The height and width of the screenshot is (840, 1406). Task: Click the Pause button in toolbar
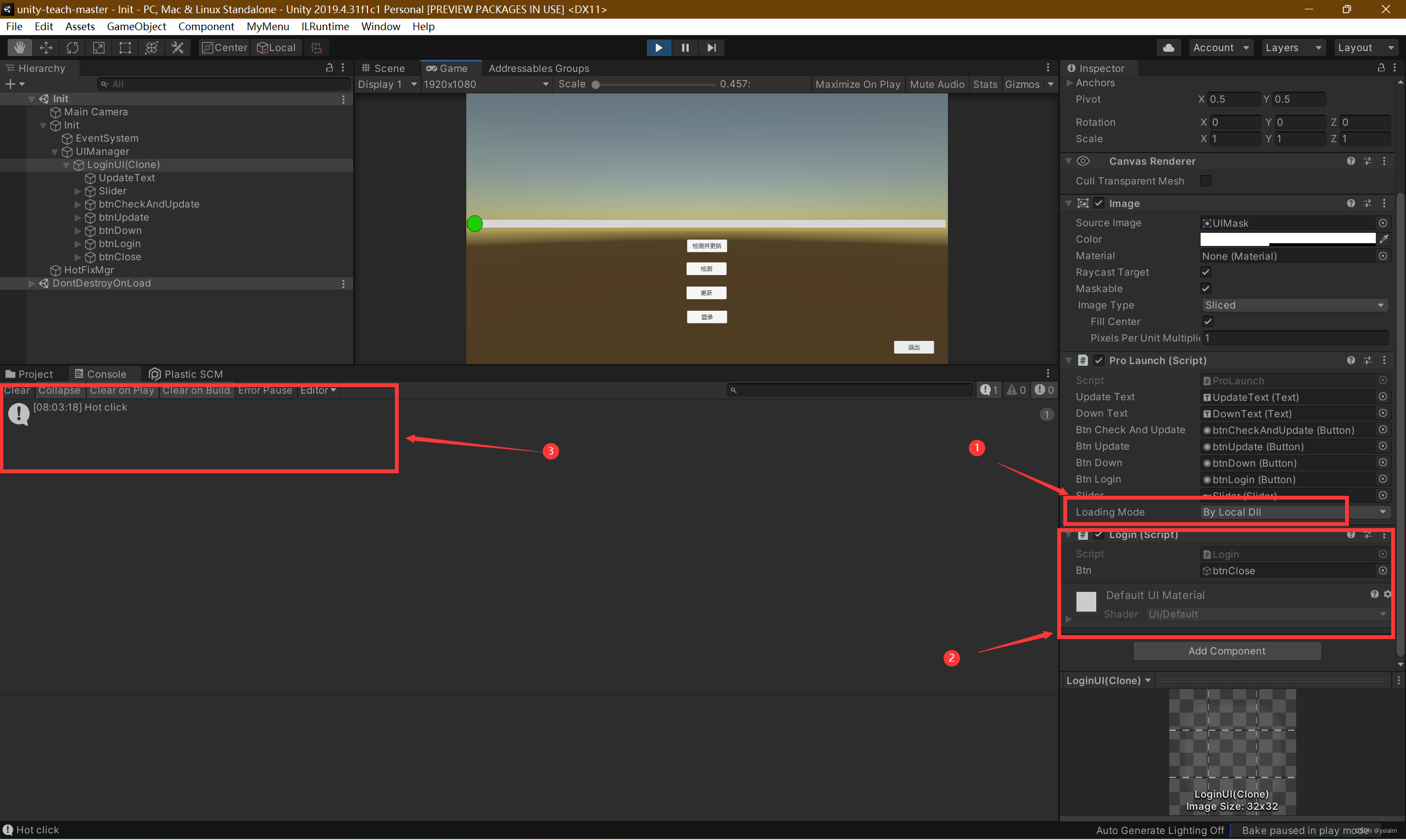click(x=685, y=47)
